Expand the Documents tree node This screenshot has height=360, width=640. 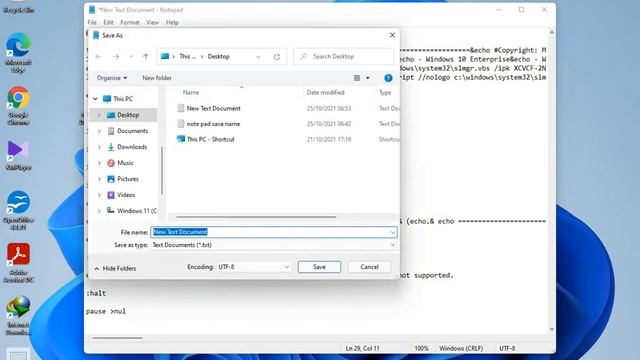[99, 131]
